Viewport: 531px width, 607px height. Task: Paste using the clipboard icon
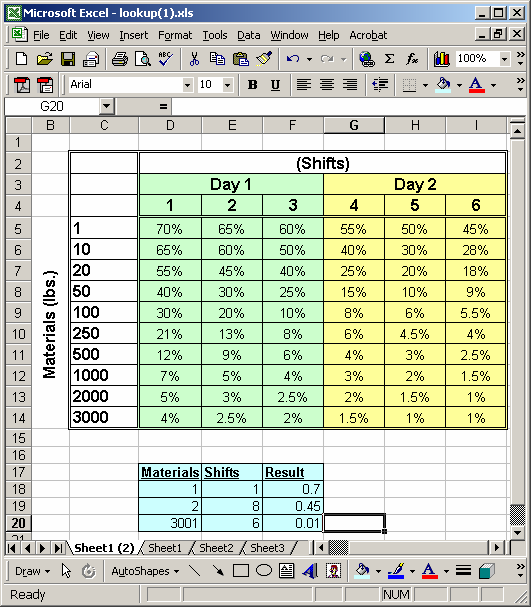tap(240, 59)
